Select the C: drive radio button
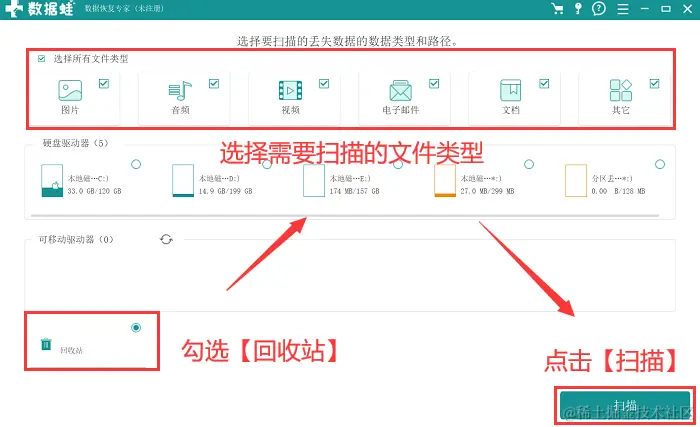 point(136,164)
